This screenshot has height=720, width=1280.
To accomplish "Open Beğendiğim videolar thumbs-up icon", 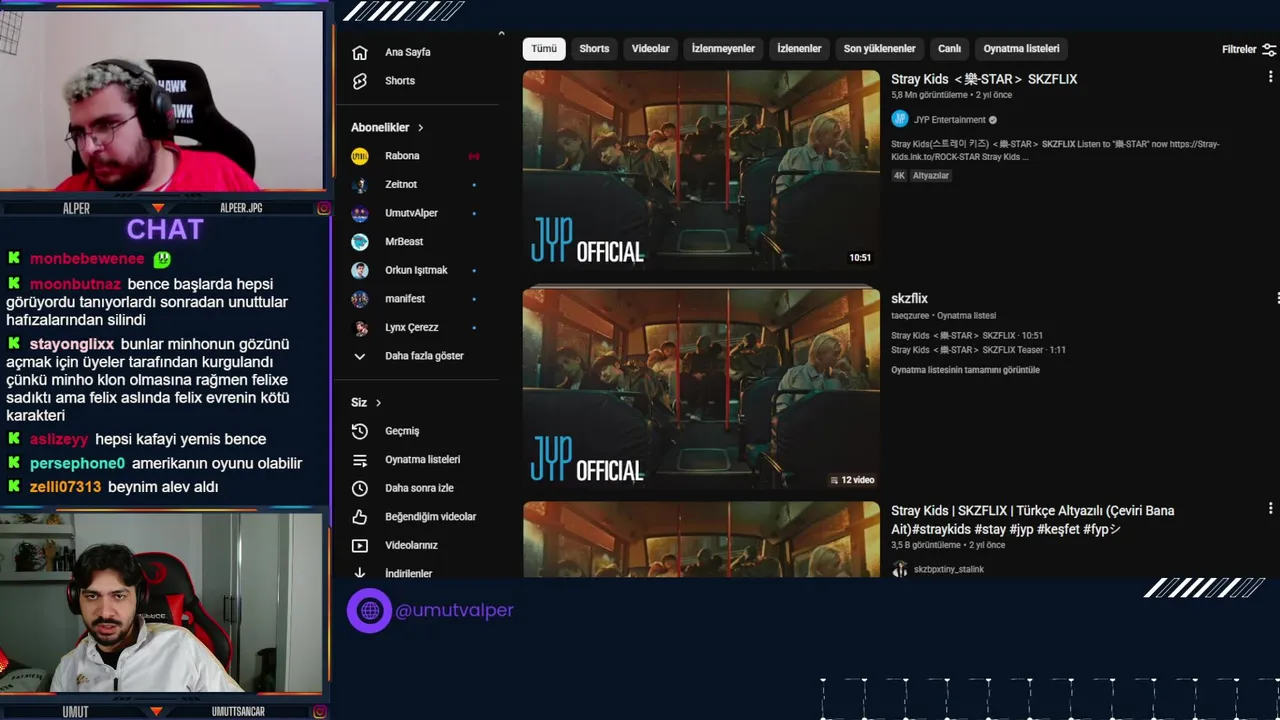I will [360, 517].
